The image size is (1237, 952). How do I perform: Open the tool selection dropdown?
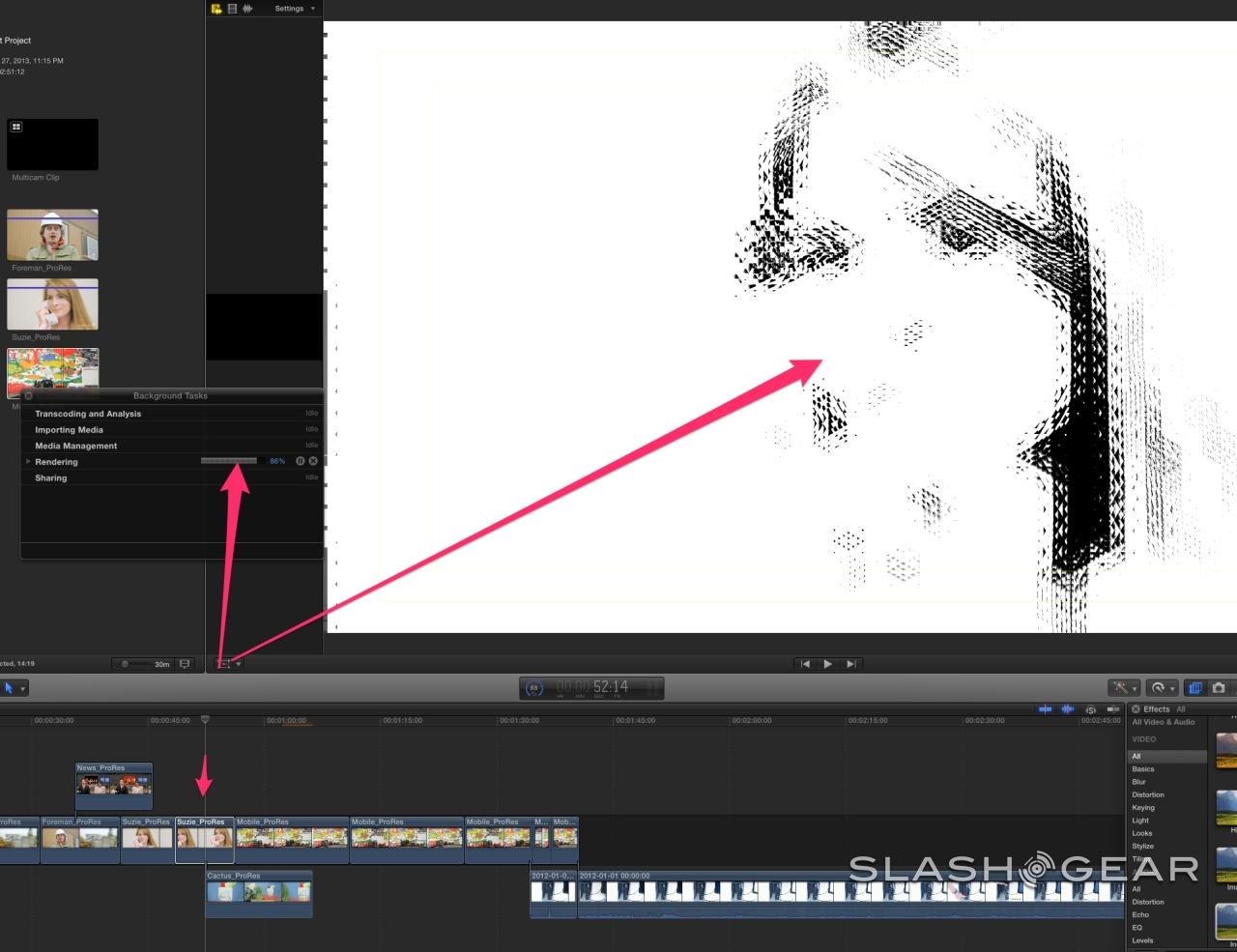(22, 689)
